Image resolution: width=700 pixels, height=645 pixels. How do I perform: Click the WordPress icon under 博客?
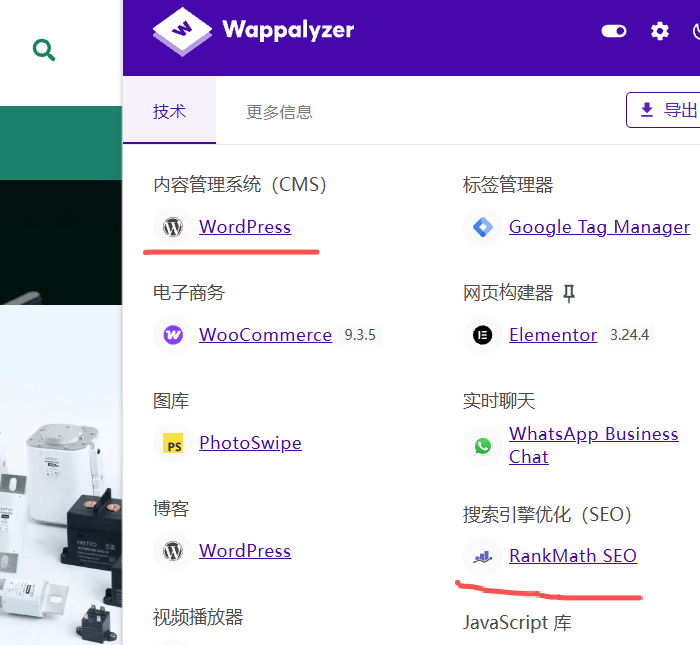[x=173, y=551]
